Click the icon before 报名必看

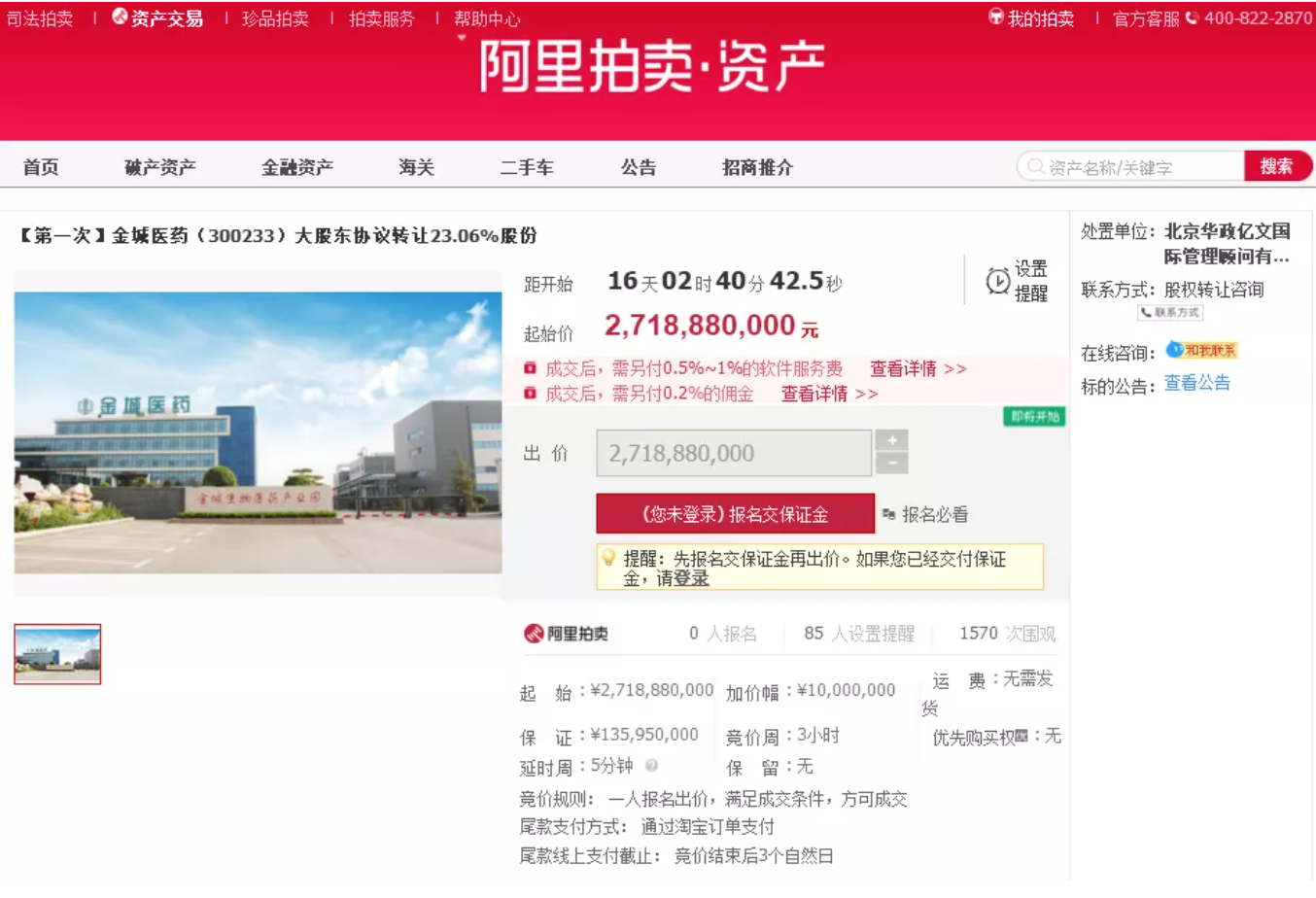(x=888, y=514)
